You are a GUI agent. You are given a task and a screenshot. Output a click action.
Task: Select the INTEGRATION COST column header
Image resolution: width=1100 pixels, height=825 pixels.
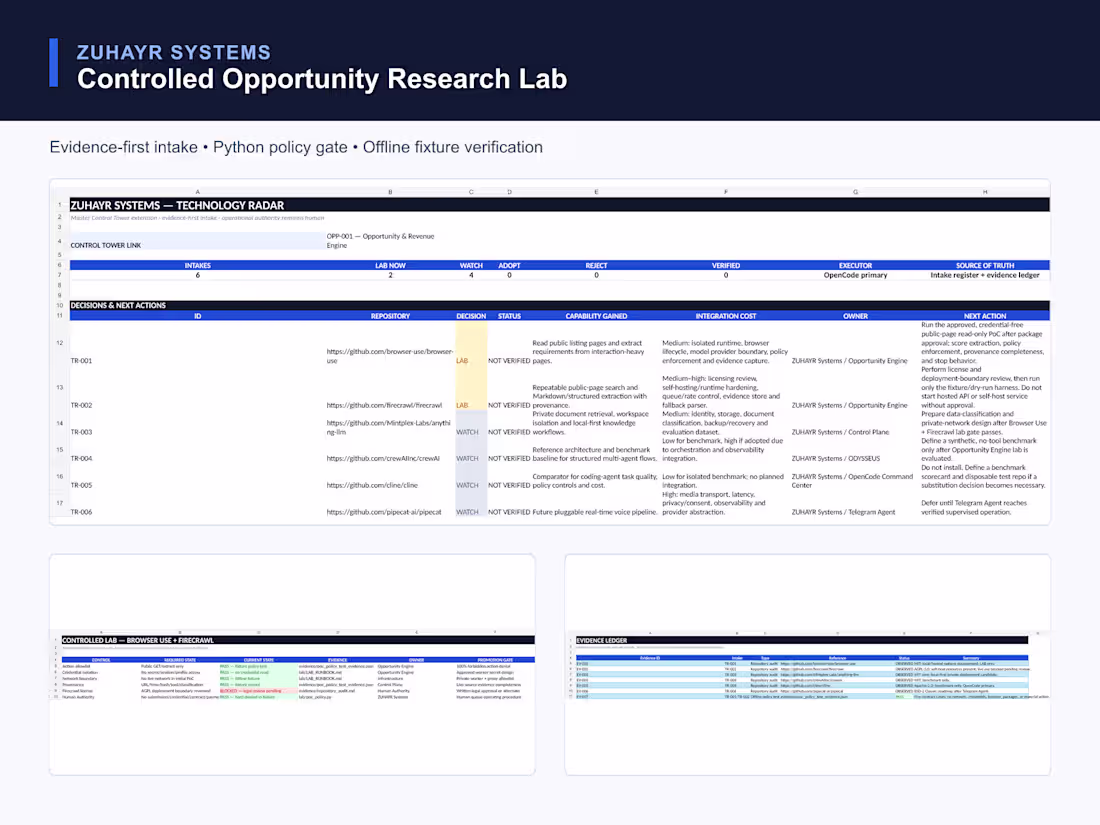pyautogui.click(x=725, y=316)
